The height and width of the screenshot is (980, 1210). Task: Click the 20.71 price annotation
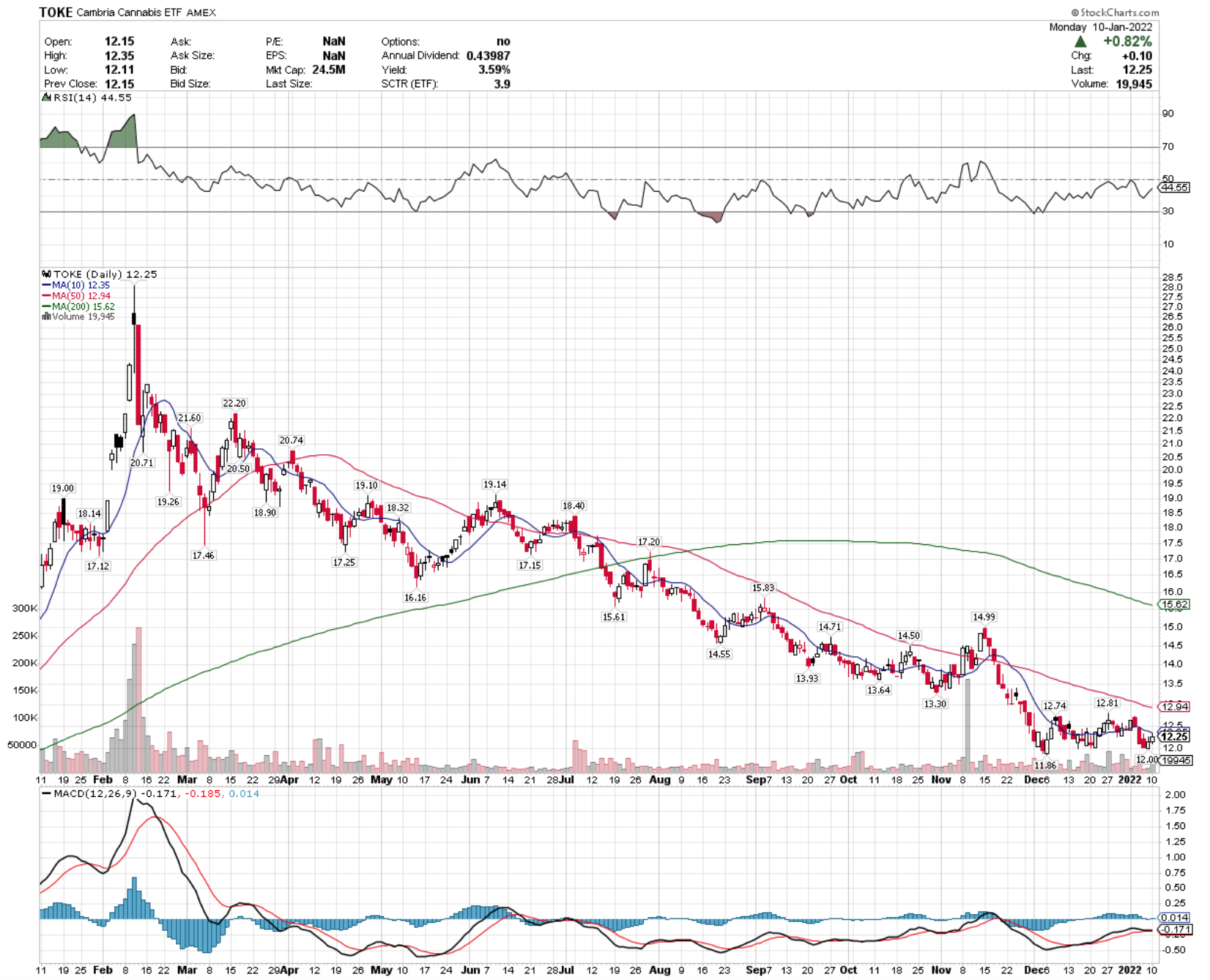point(142,463)
